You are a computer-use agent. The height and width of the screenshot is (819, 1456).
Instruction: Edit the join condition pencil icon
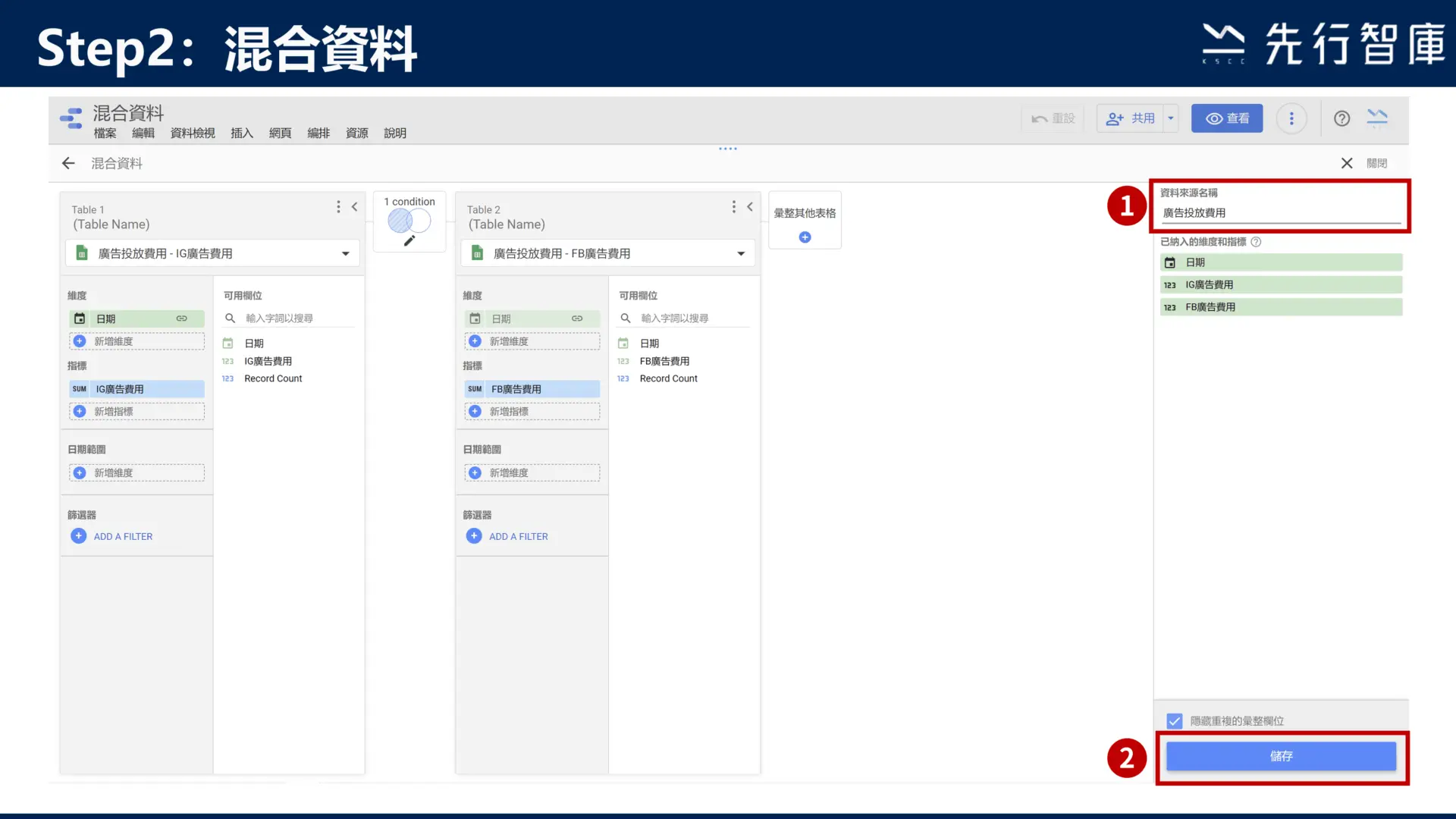[x=409, y=240]
